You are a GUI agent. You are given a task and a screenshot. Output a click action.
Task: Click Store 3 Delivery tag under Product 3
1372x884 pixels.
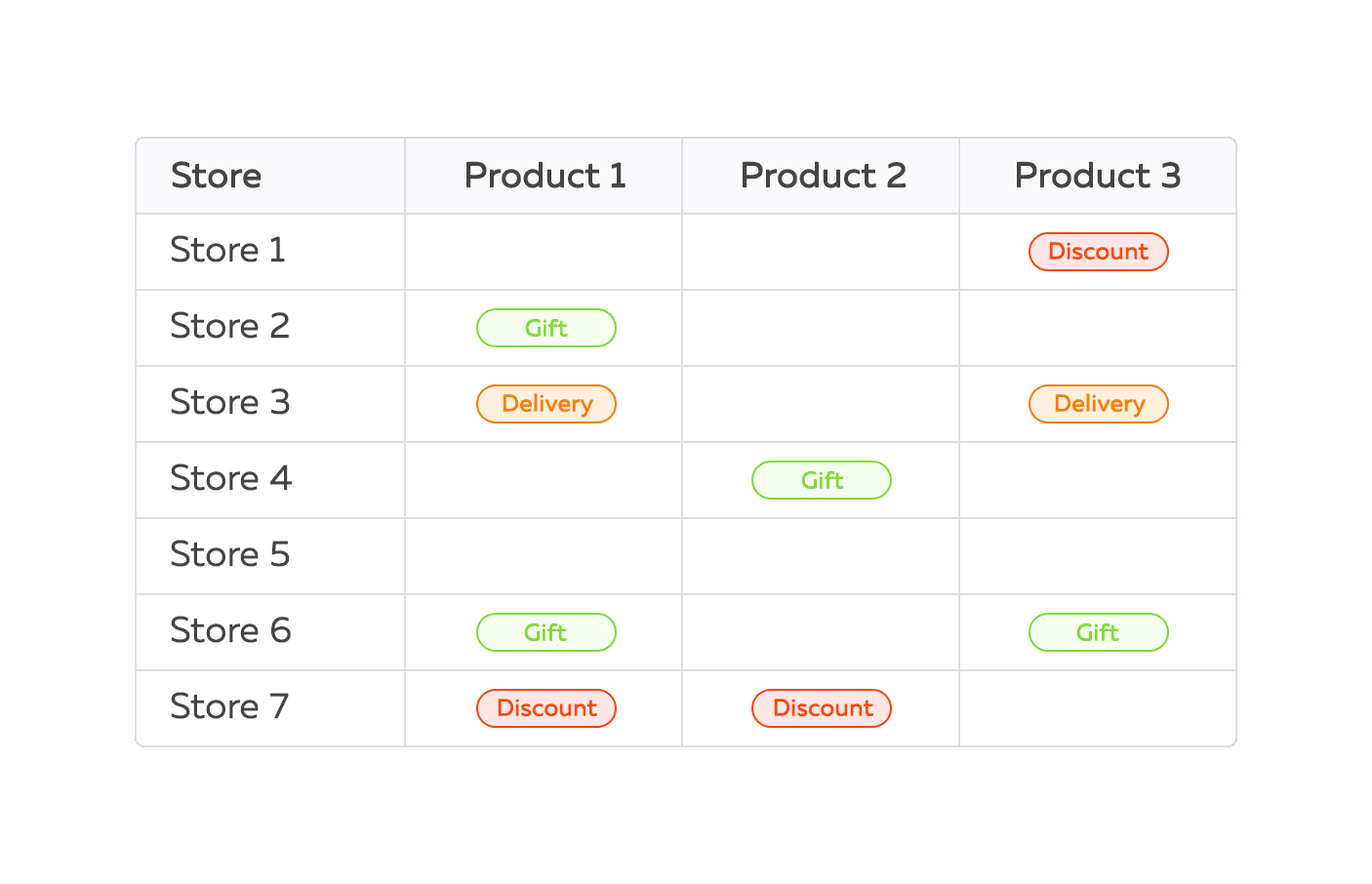coord(1098,404)
